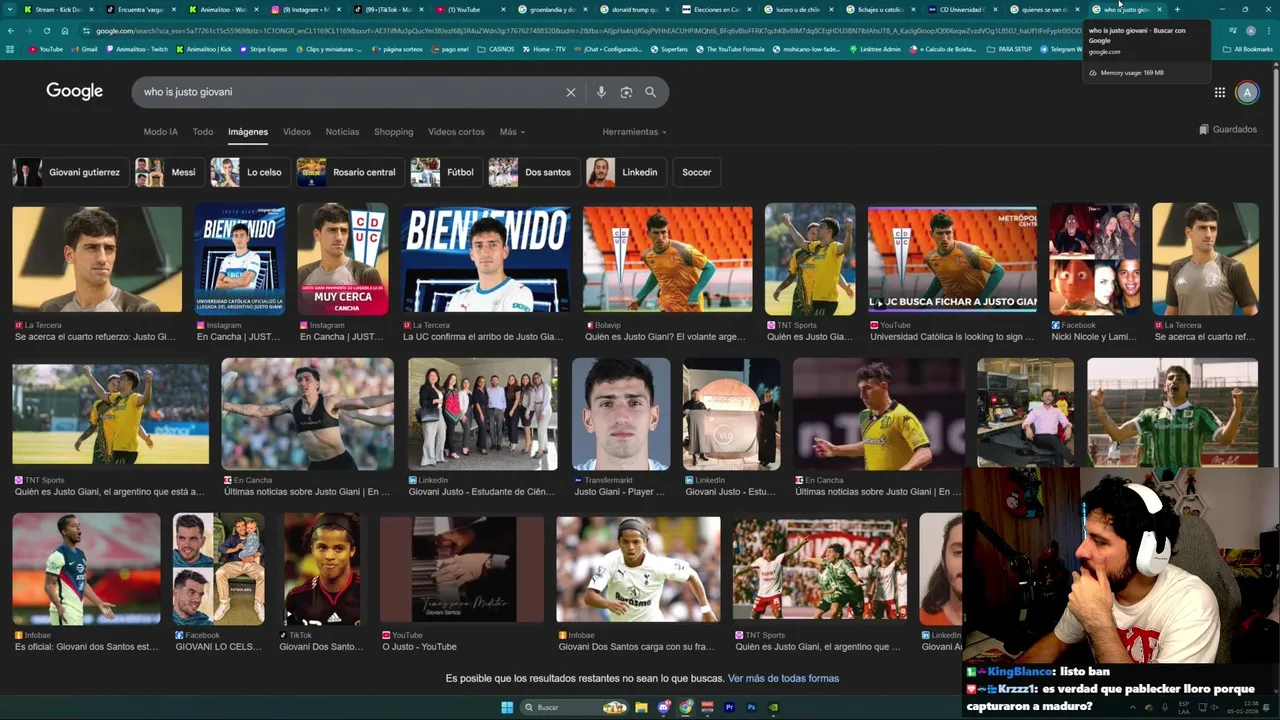Switch to Stream - Kick browser tab
This screenshot has width=1280, height=720.
click(57, 9)
